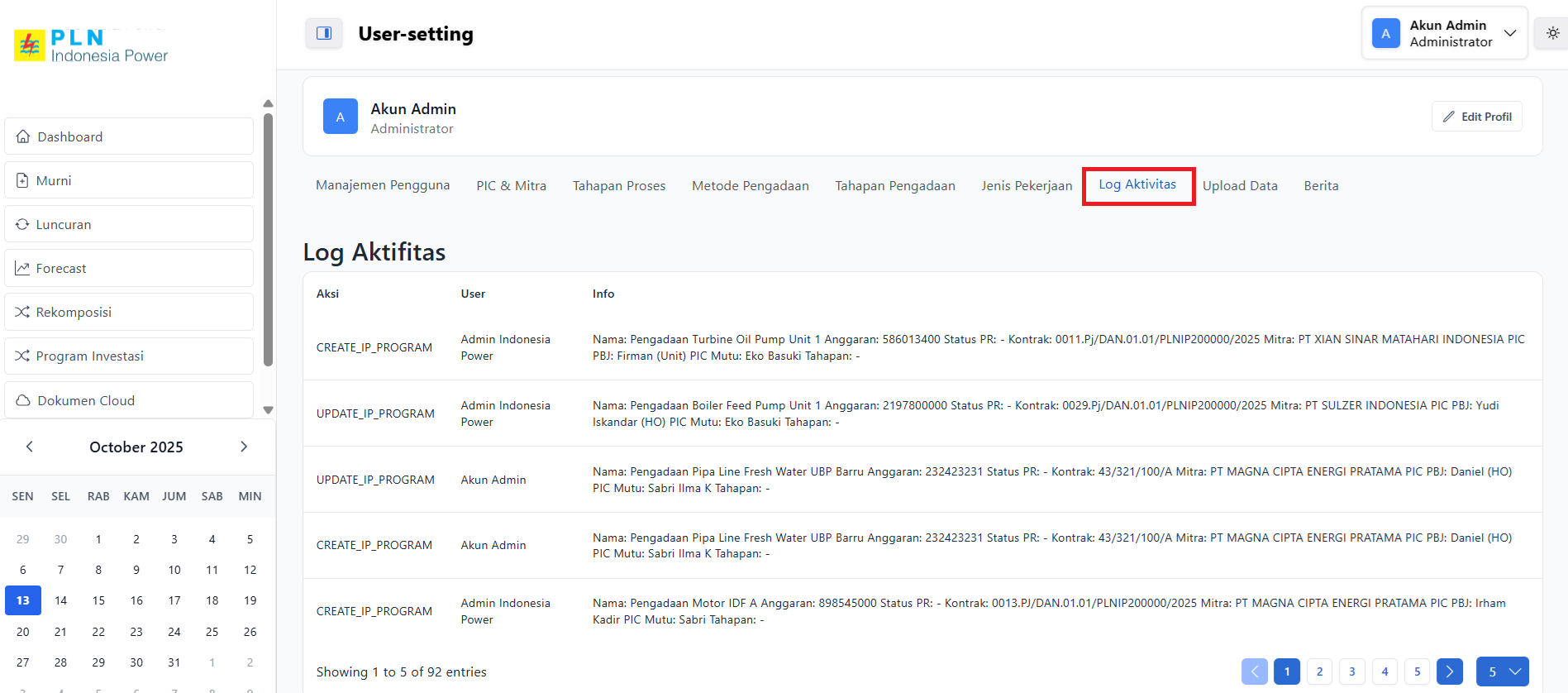Expand the Akun Admin account dropdown
The image size is (1568, 693).
[x=1509, y=33]
